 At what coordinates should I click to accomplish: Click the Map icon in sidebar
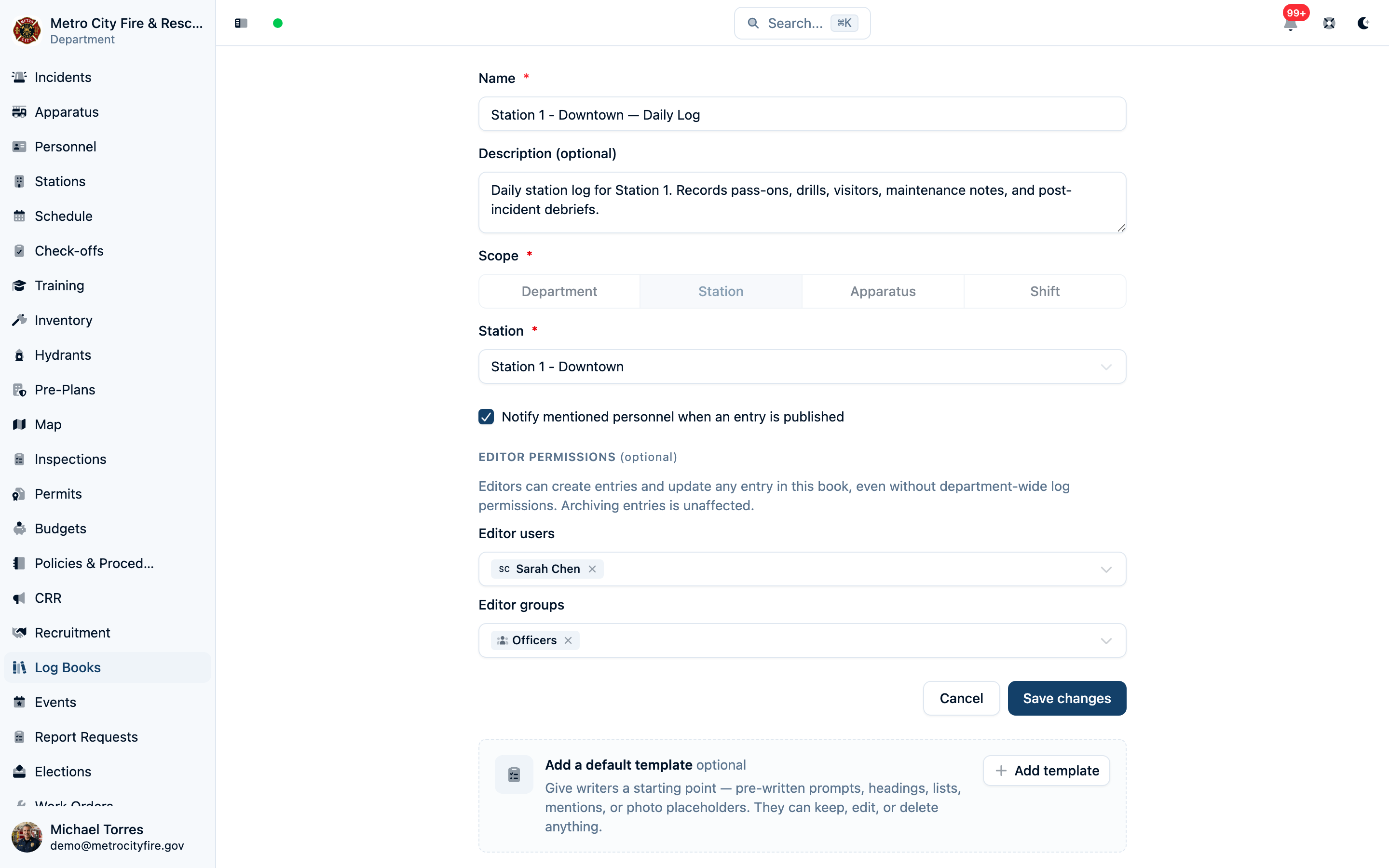click(x=19, y=424)
